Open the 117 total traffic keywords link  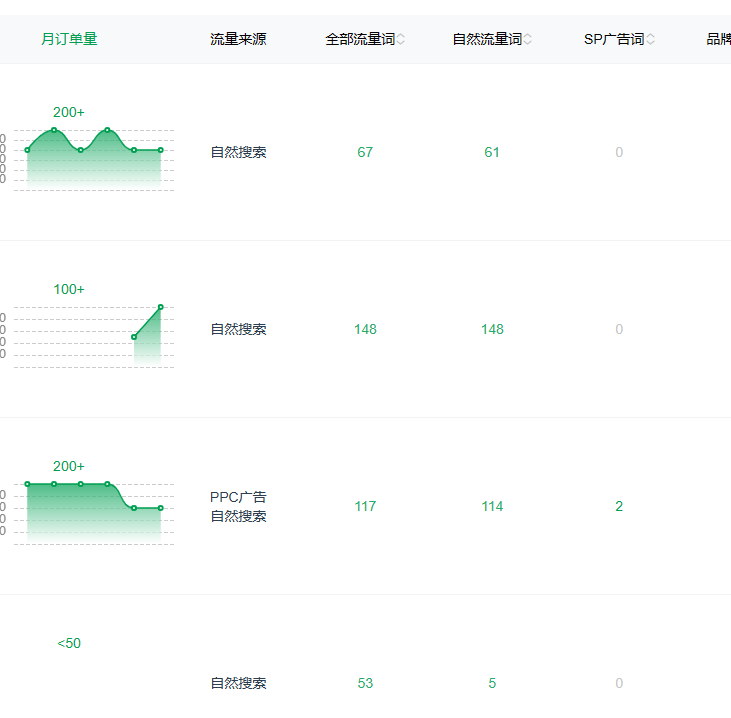(x=365, y=506)
